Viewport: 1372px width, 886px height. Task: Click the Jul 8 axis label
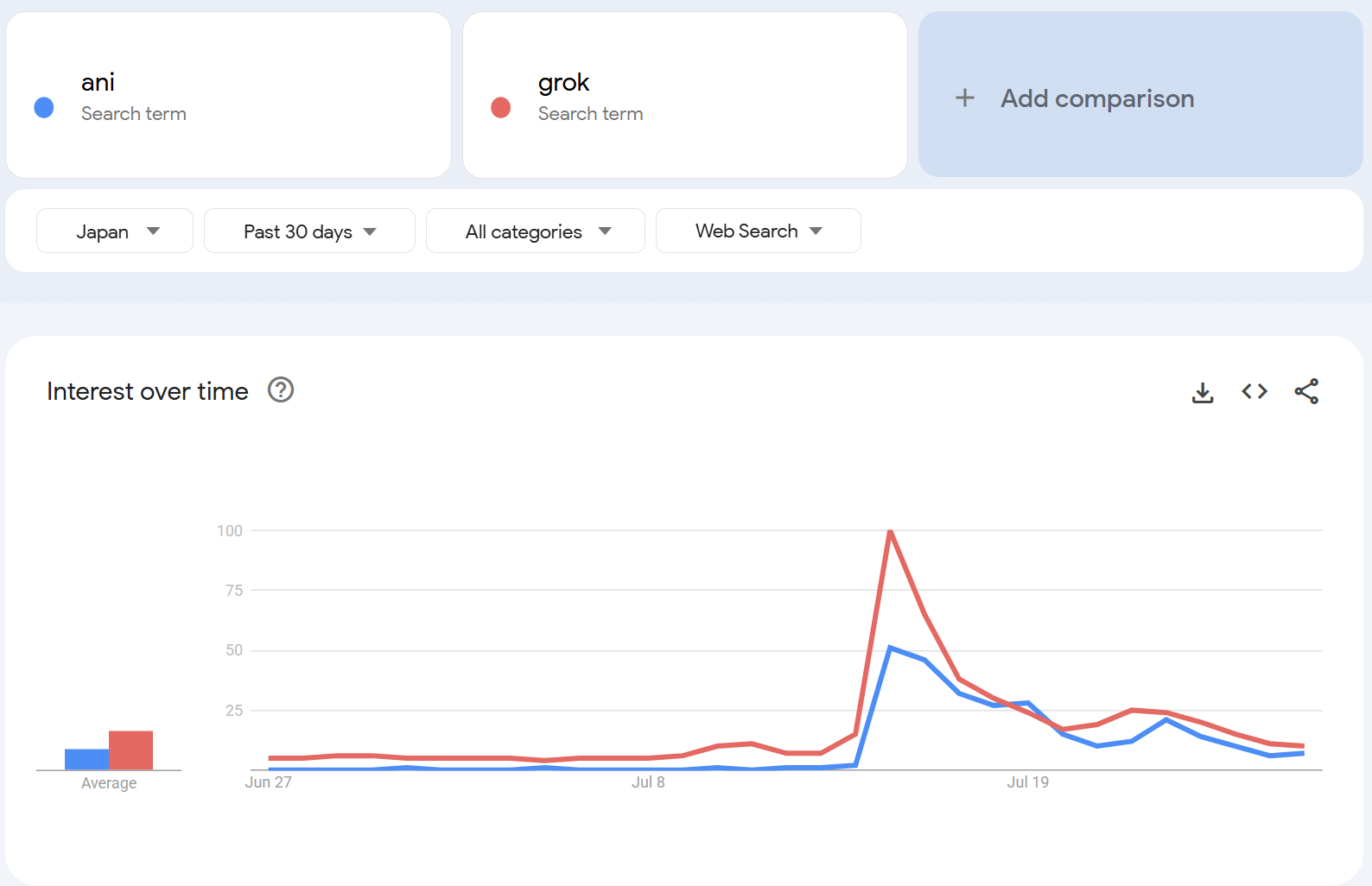[x=648, y=782]
